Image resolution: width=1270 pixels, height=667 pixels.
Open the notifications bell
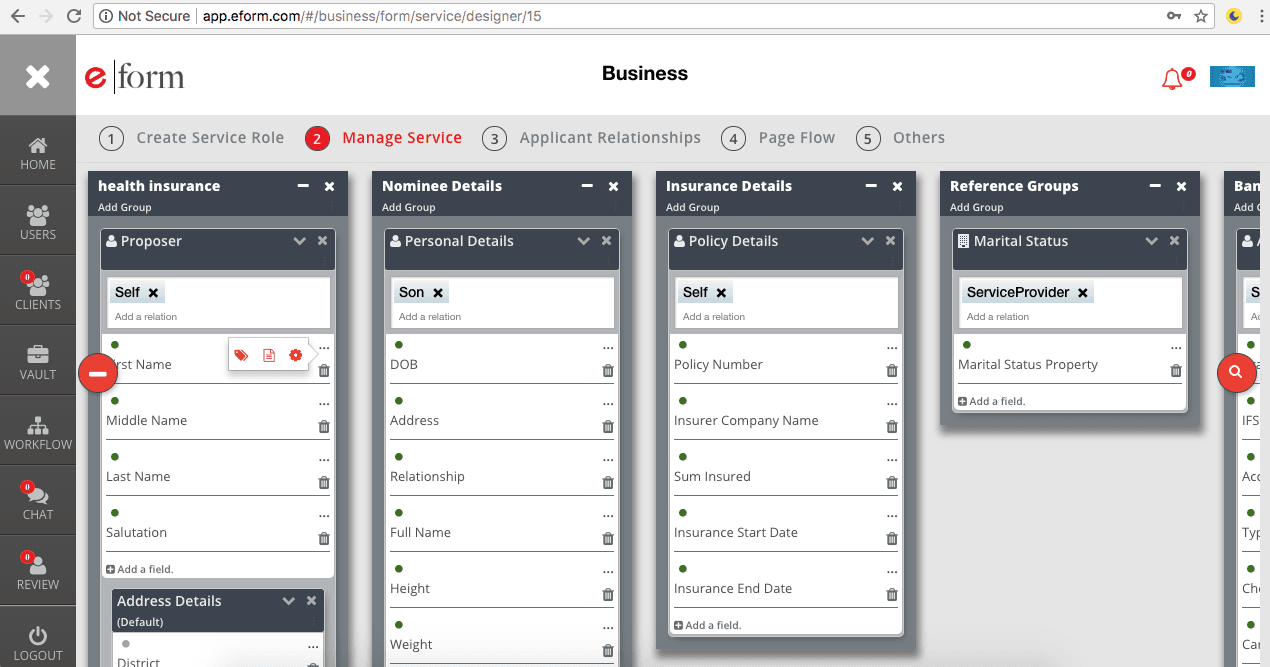pos(1170,76)
